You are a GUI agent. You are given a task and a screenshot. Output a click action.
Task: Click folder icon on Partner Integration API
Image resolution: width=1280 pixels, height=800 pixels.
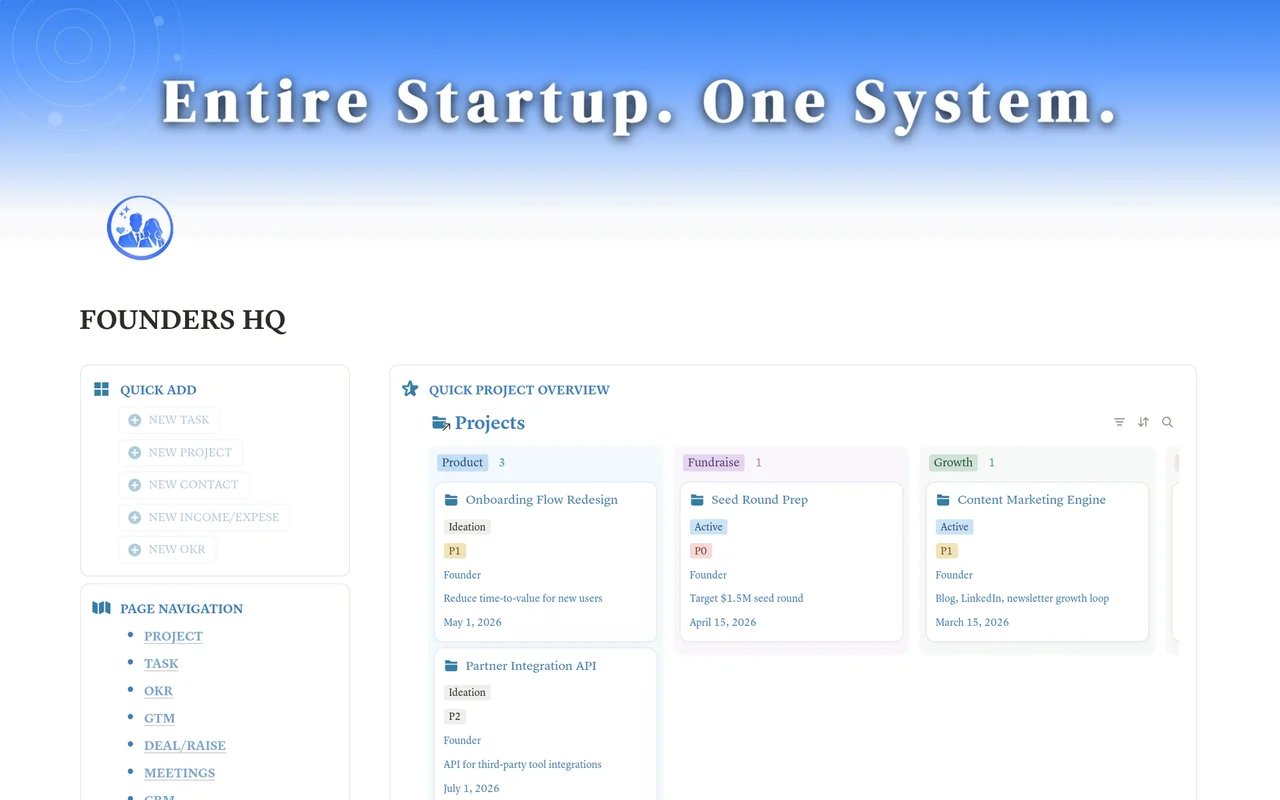[451, 666]
